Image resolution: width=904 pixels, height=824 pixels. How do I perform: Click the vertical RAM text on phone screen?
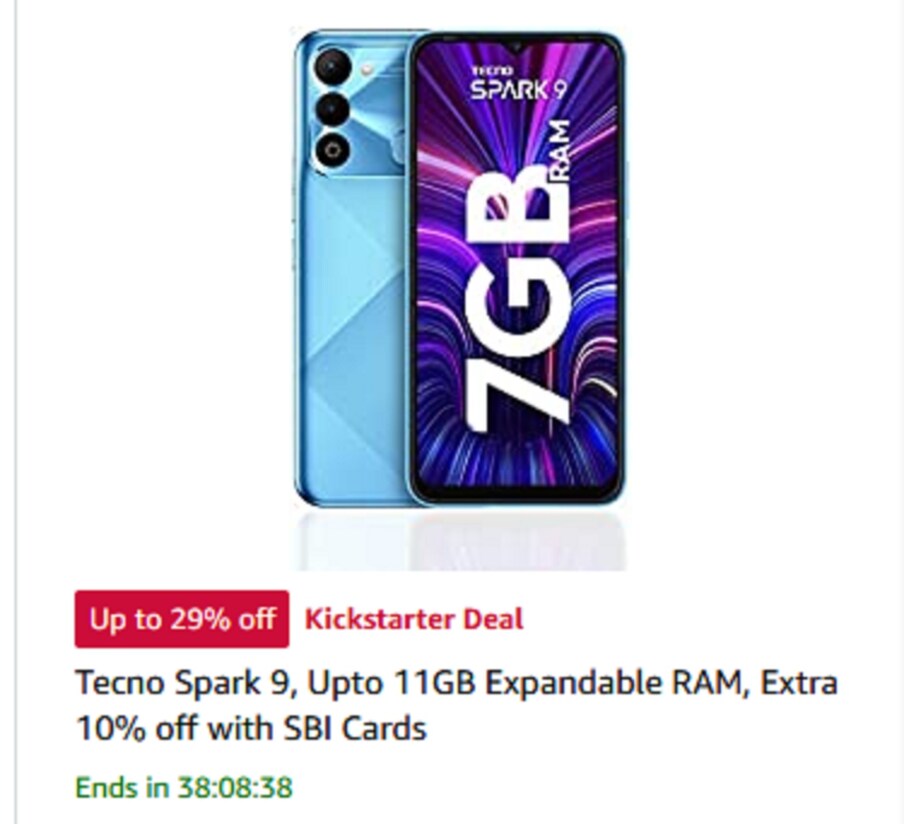(x=560, y=152)
